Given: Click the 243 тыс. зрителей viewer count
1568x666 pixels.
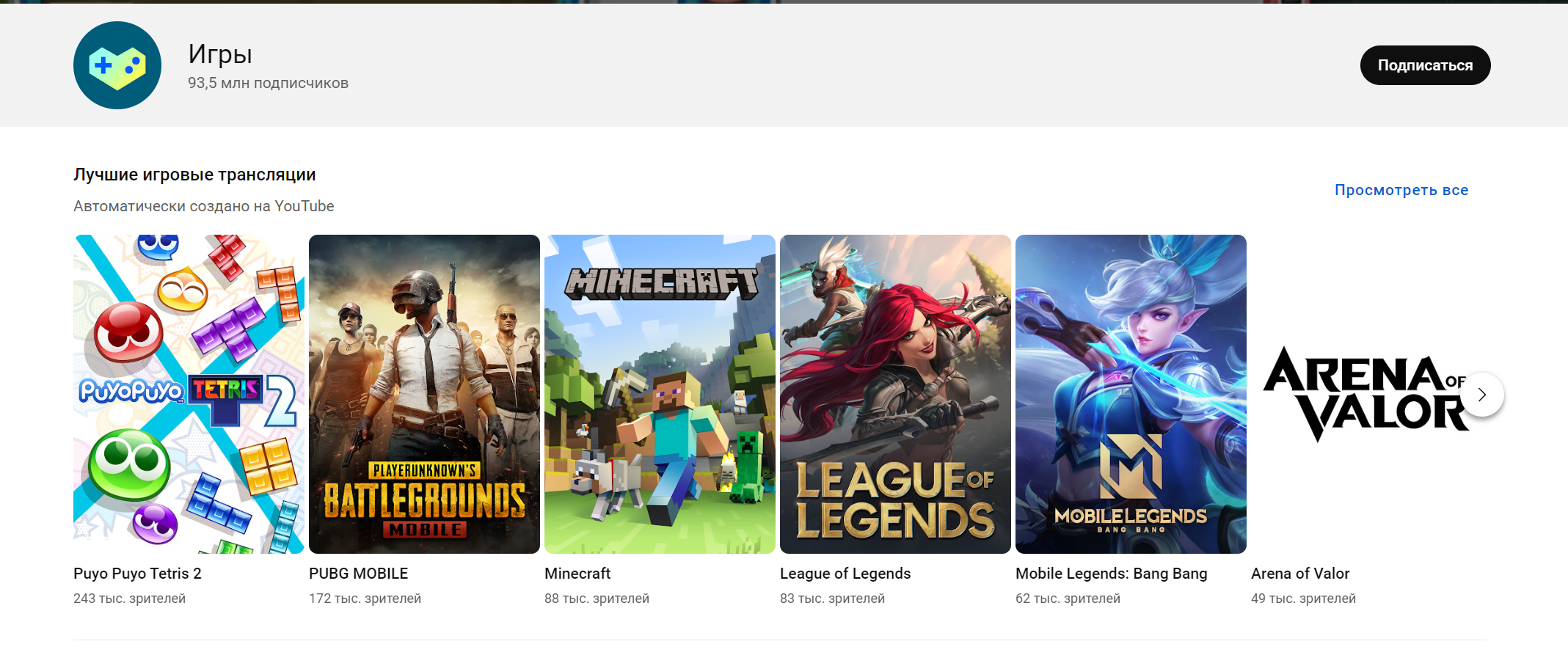Looking at the screenshot, I should pyautogui.click(x=130, y=599).
